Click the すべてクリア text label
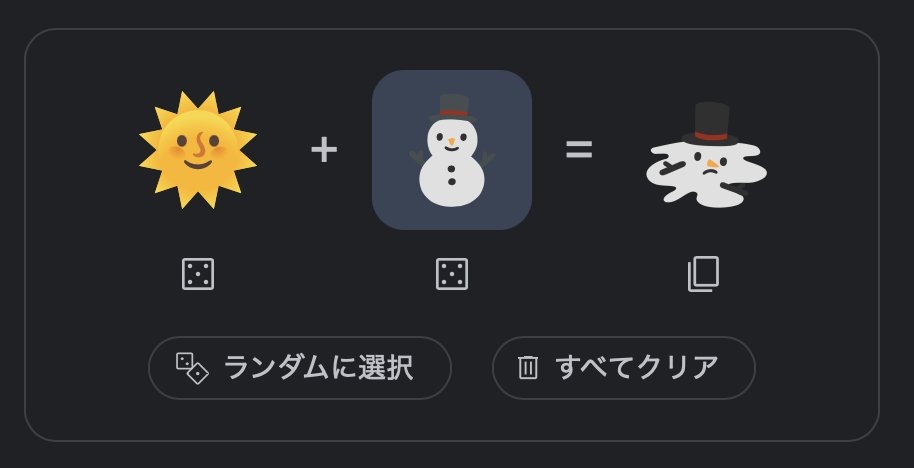 coord(637,368)
